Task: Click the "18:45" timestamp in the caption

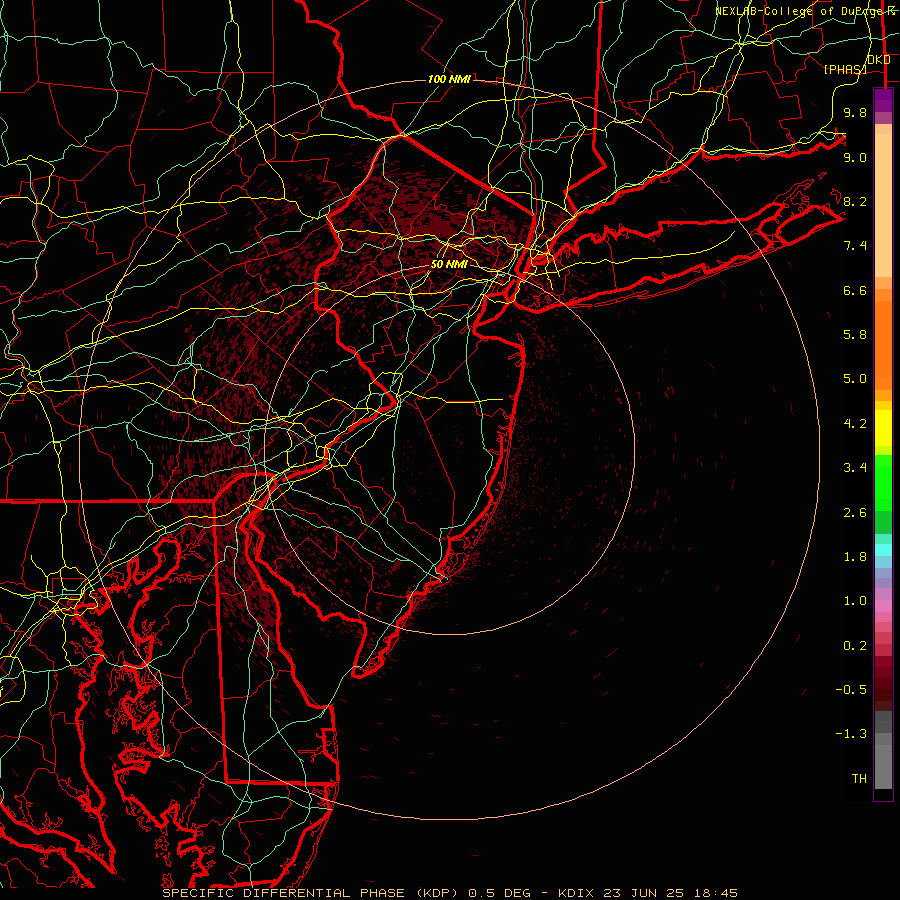Action: tap(718, 893)
